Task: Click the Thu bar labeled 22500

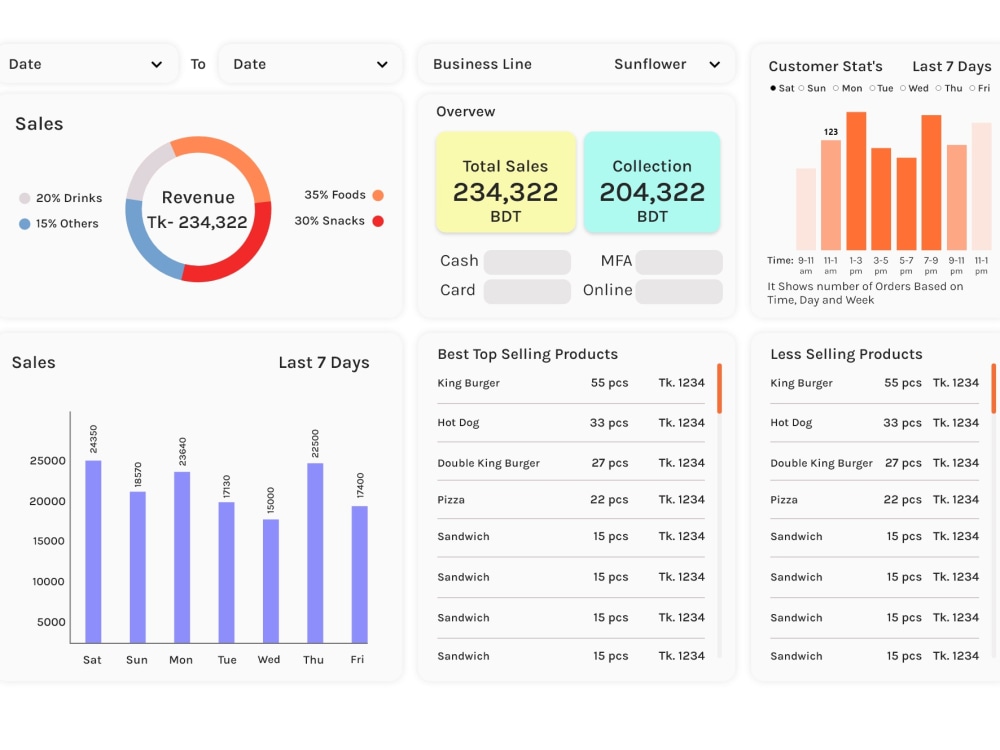Action: pos(315,553)
